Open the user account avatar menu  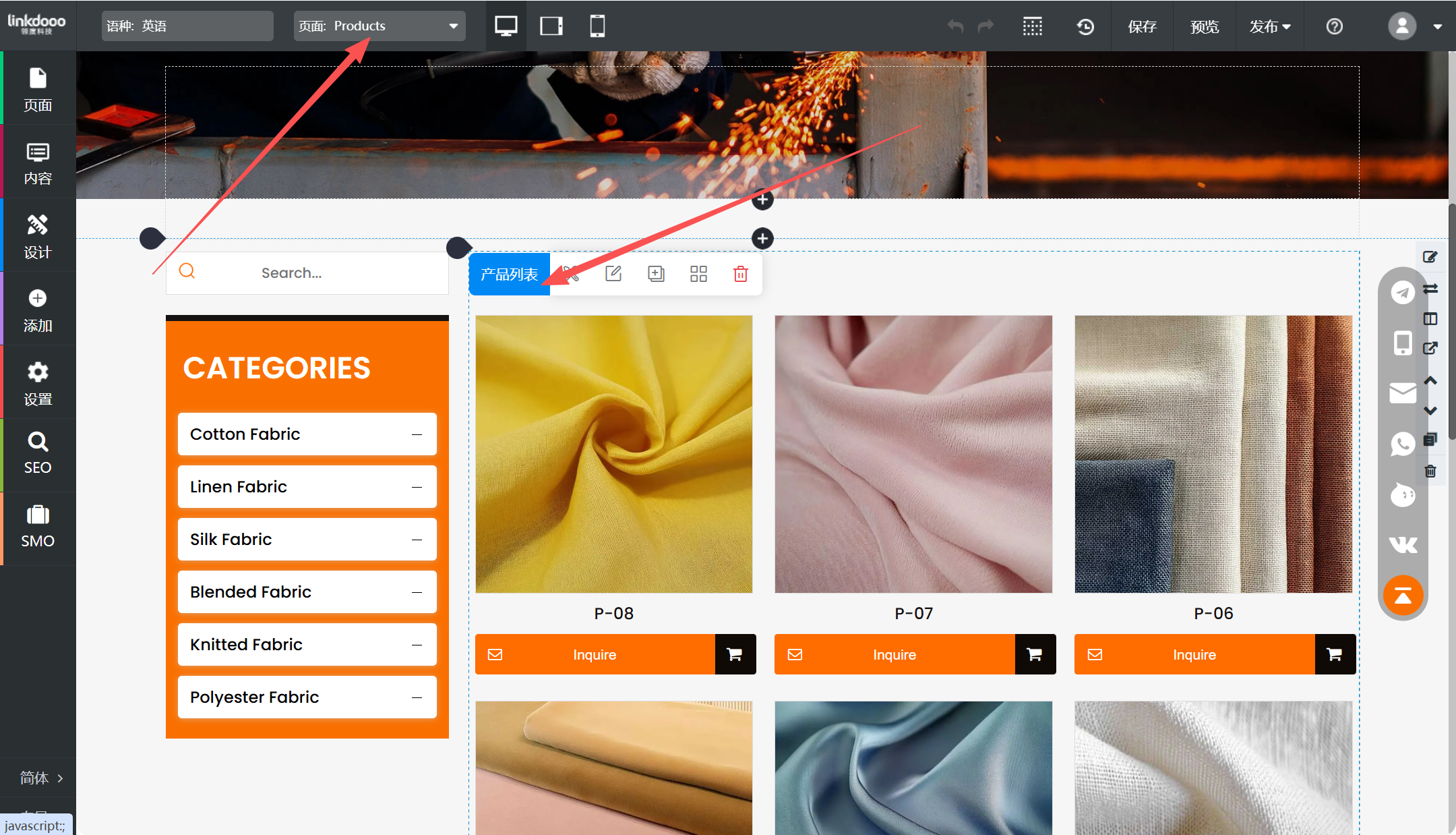[x=1403, y=26]
